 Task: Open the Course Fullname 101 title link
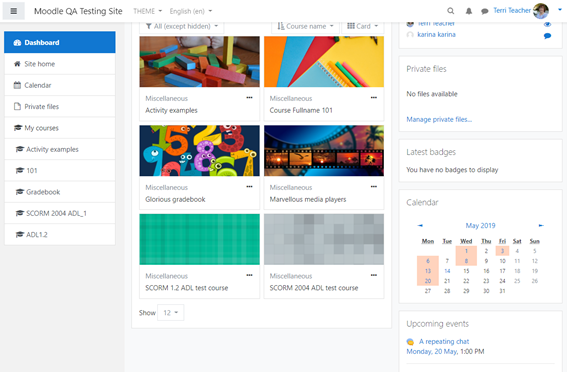301,110
